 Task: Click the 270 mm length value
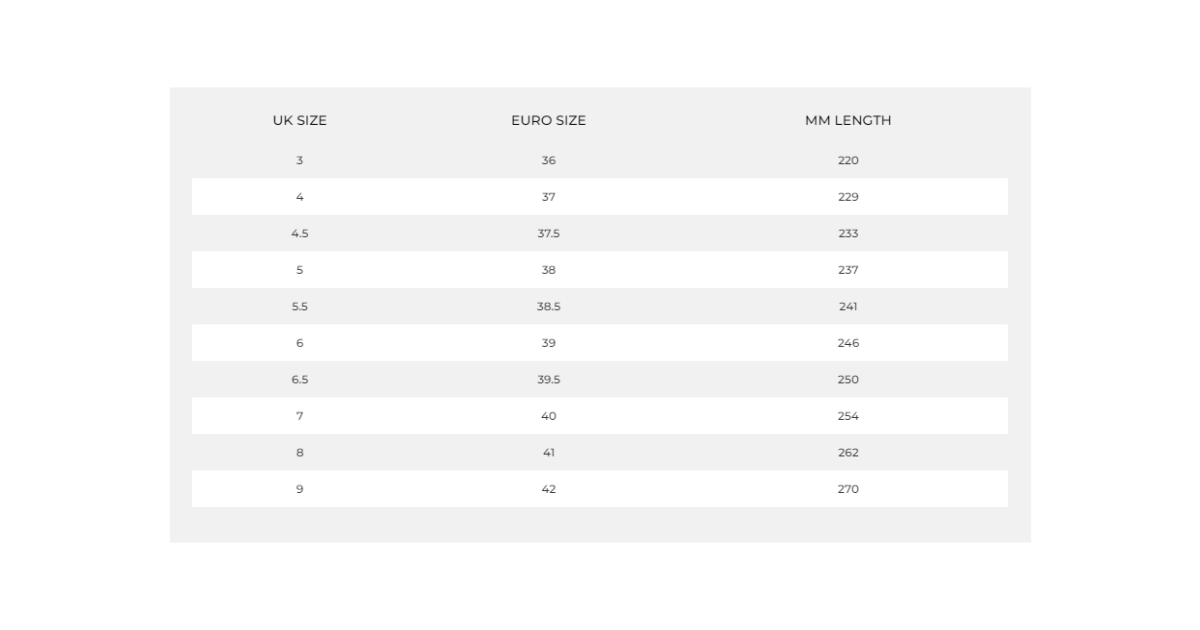click(x=848, y=489)
